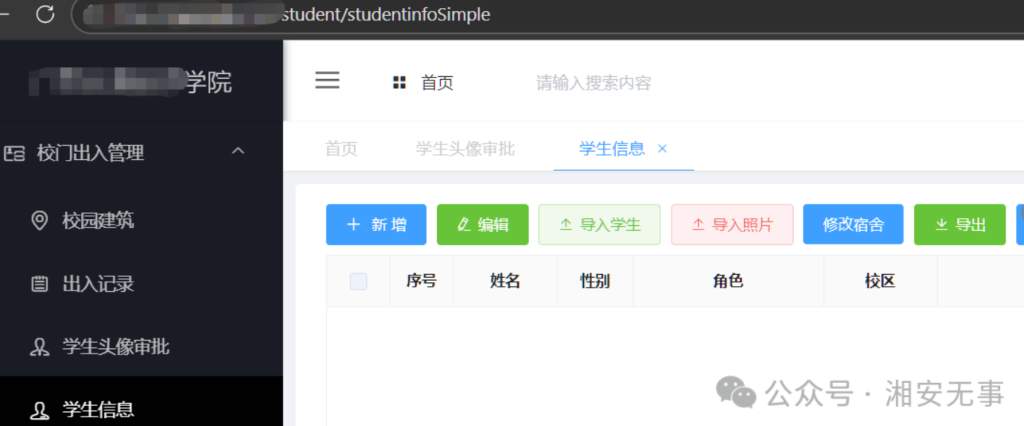Click the 学生信息 sidebar person icon
Viewport: 1024px width, 426px height.
(40, 409)
